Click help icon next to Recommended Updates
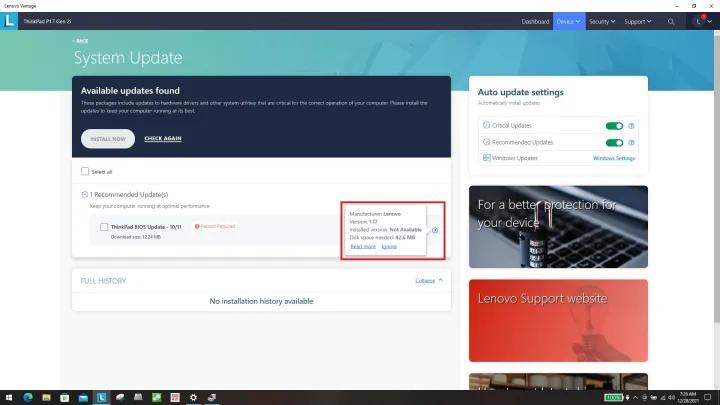Screen dimensions: 720x405 tap(631, 143)
